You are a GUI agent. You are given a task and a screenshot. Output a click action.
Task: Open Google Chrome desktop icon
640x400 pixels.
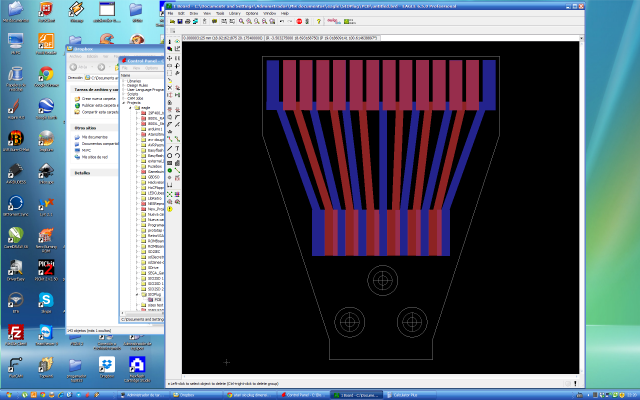[x=46, y=75]
